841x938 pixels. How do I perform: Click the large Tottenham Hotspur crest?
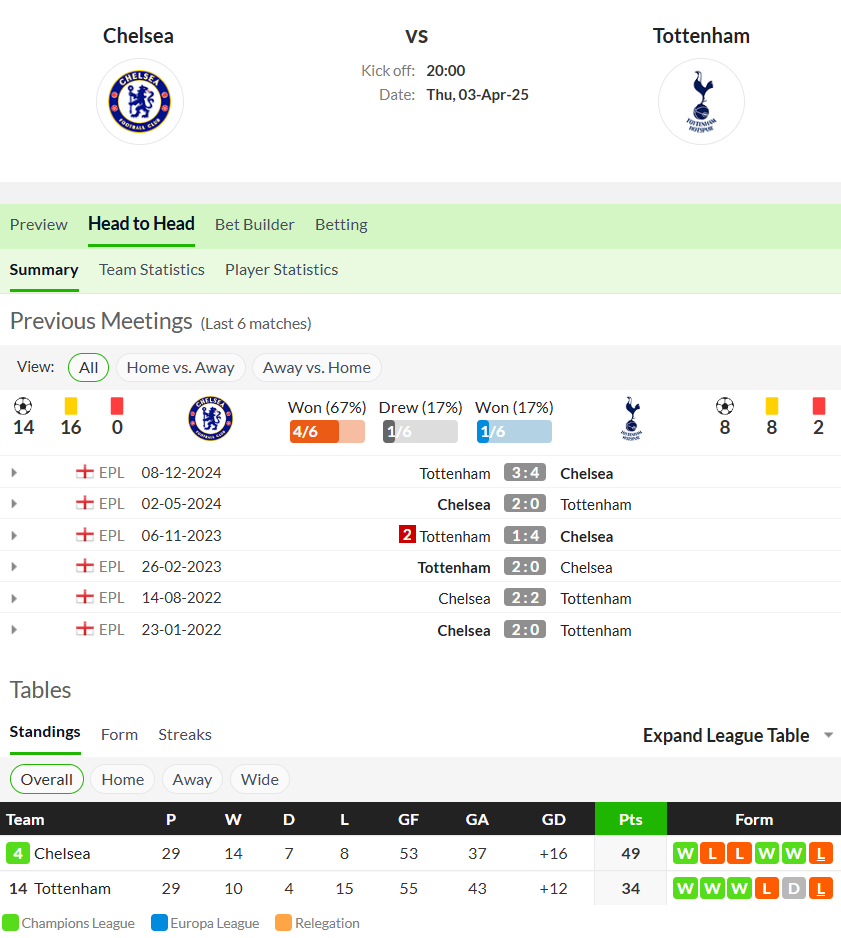[x=701, y=102]
